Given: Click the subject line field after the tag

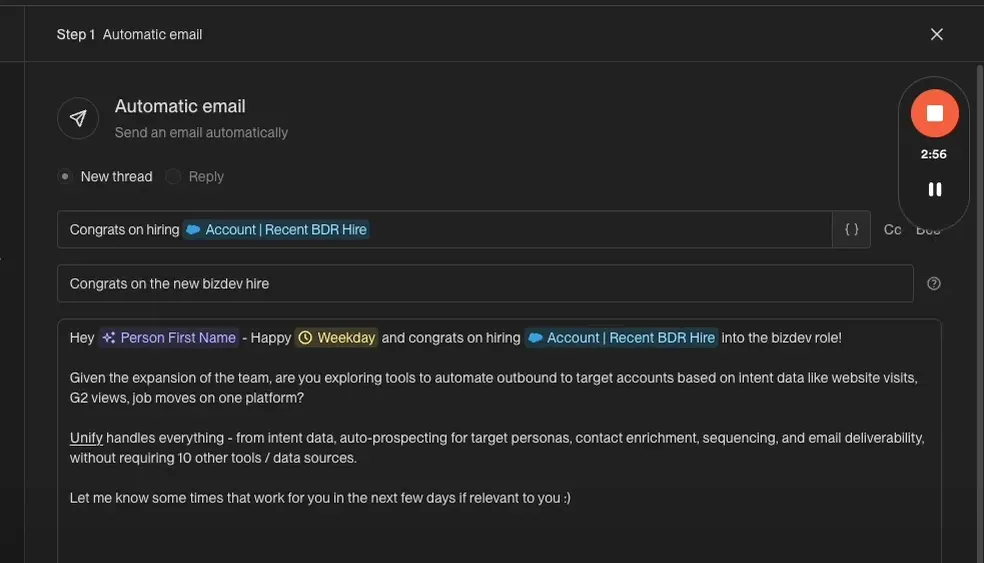Looking at the screenshot, I should pyautogui.click(x=600, y=230).
